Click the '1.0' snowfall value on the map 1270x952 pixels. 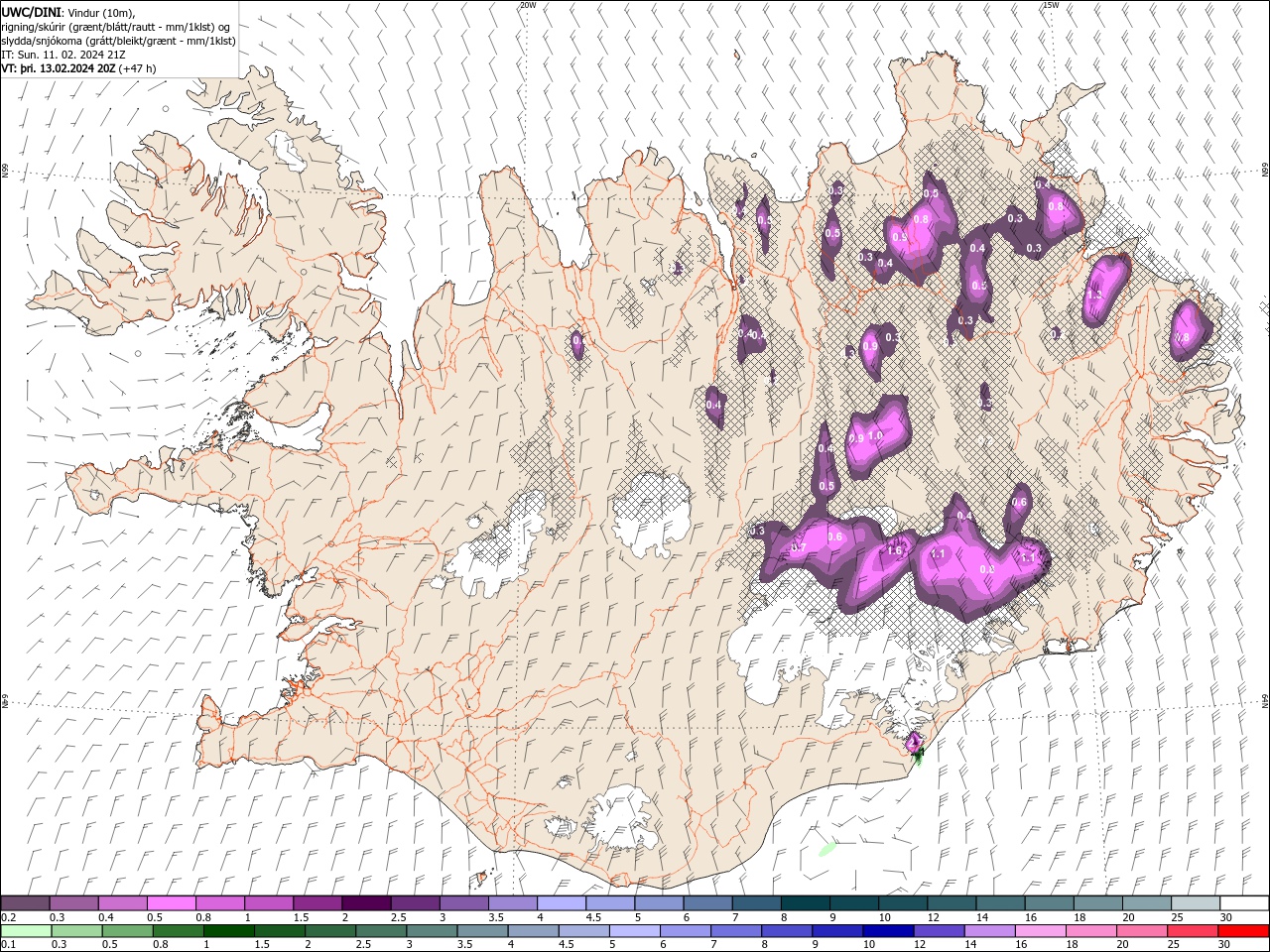coord(875,435)
